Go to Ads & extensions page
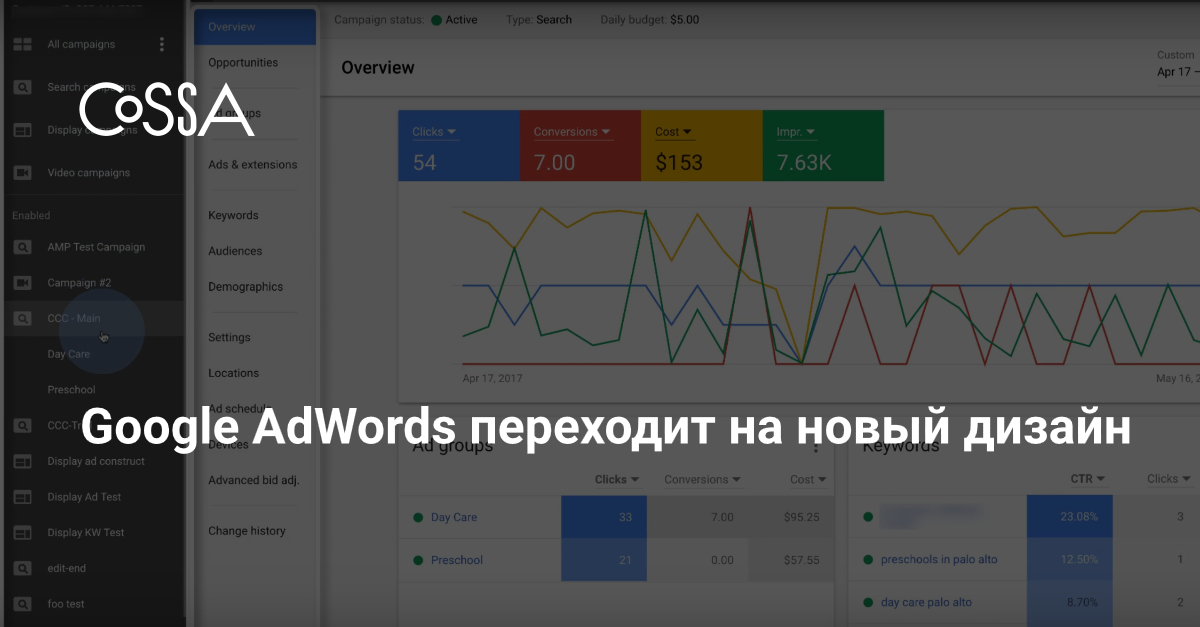This screenshot has height=627, width=1200. click(x=253, y=165)
